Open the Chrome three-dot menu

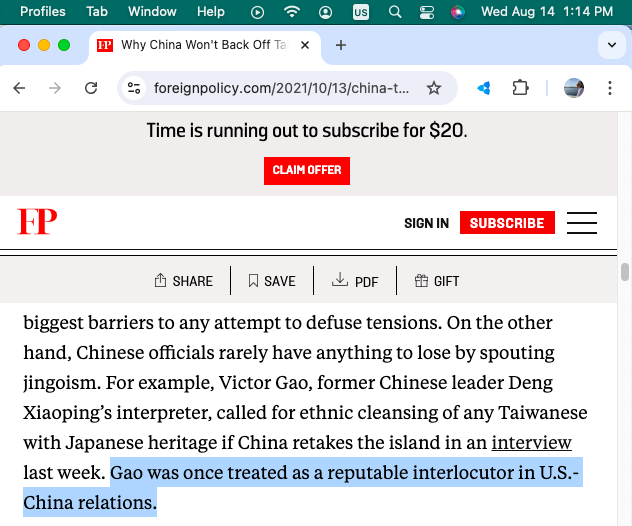(x=610, y=88)
